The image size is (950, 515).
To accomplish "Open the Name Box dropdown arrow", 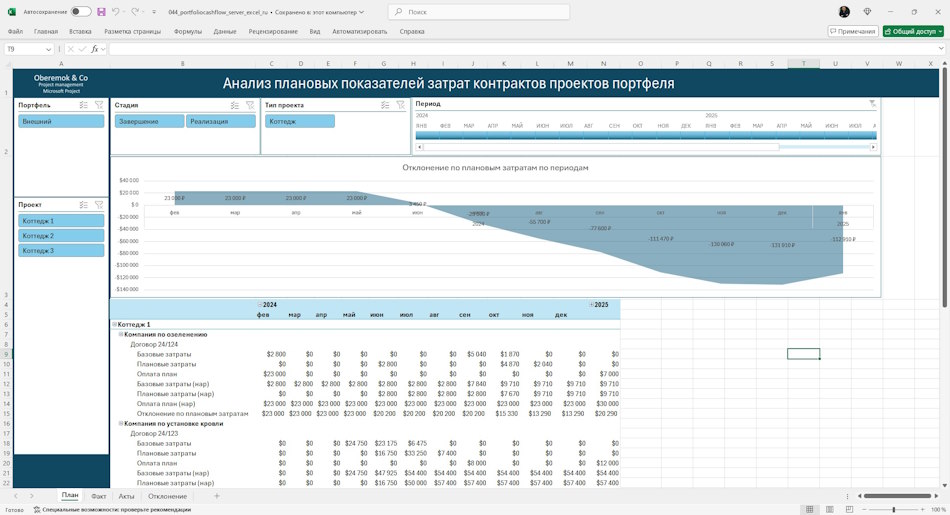I will [48, 49].
